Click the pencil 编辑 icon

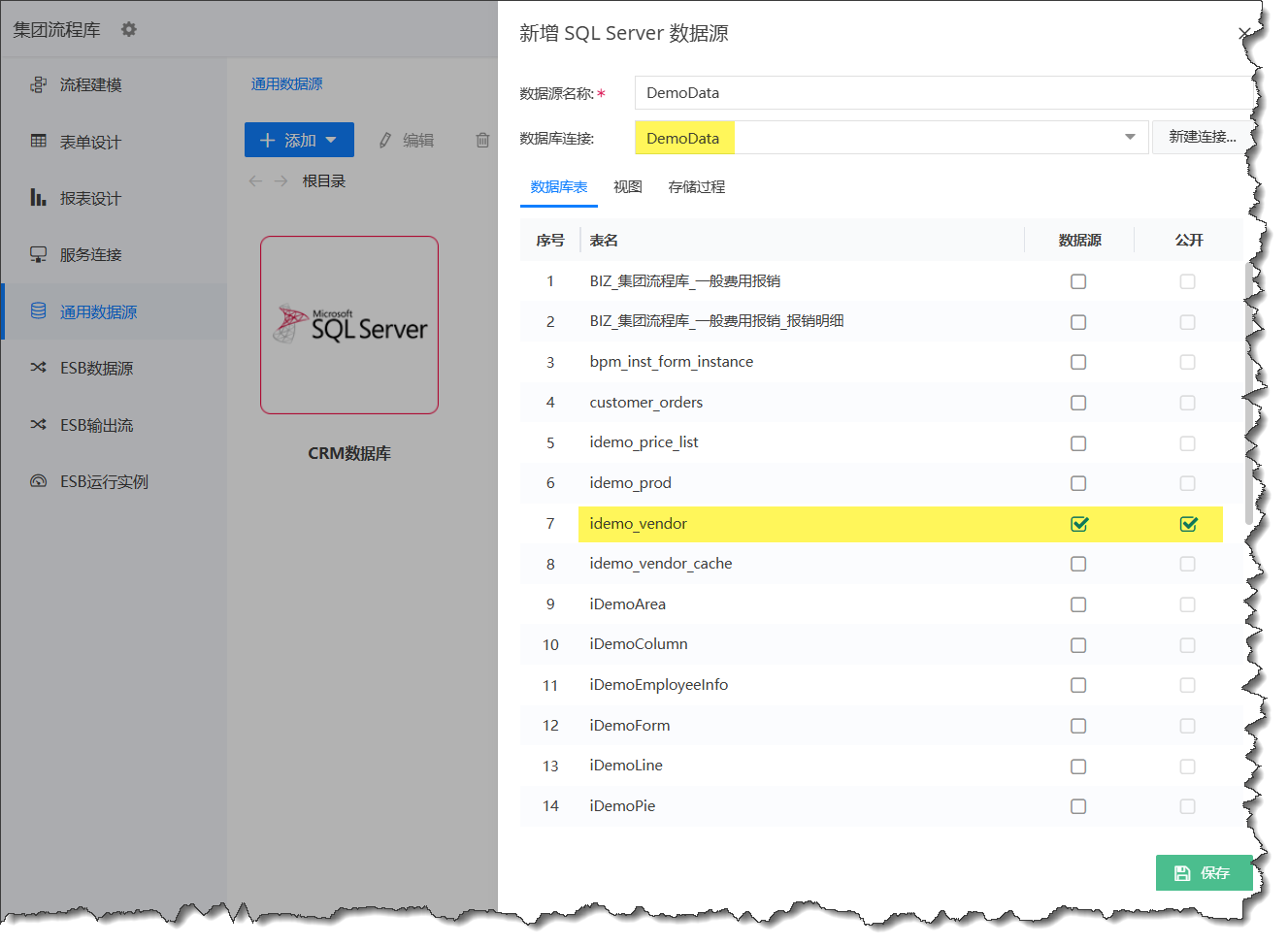(385, 141)
